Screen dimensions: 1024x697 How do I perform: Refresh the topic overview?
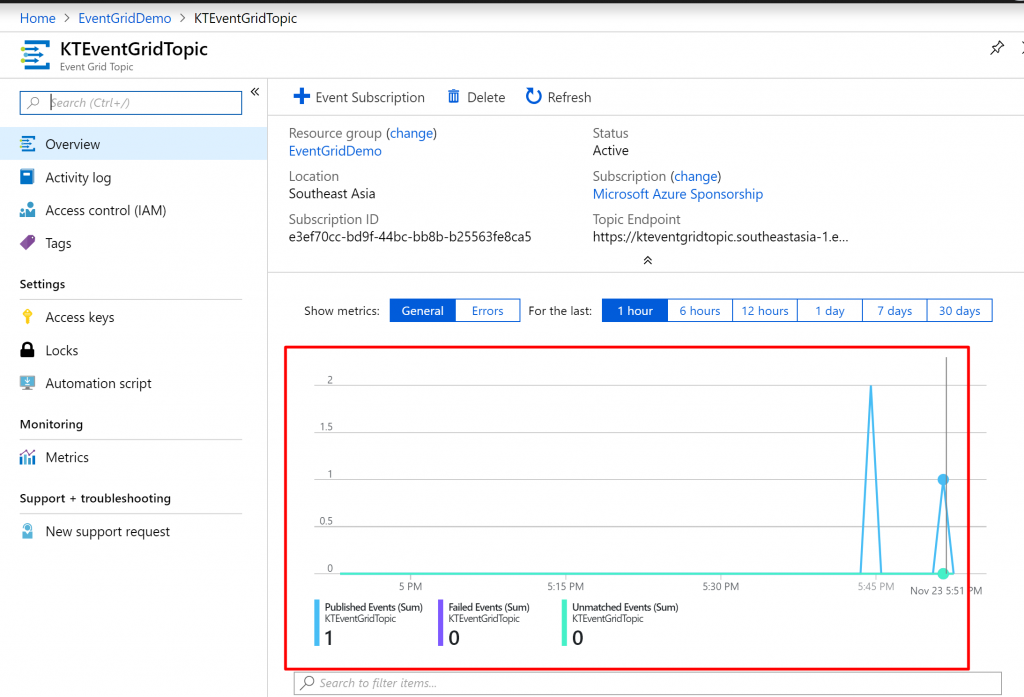tap(558, 97)
